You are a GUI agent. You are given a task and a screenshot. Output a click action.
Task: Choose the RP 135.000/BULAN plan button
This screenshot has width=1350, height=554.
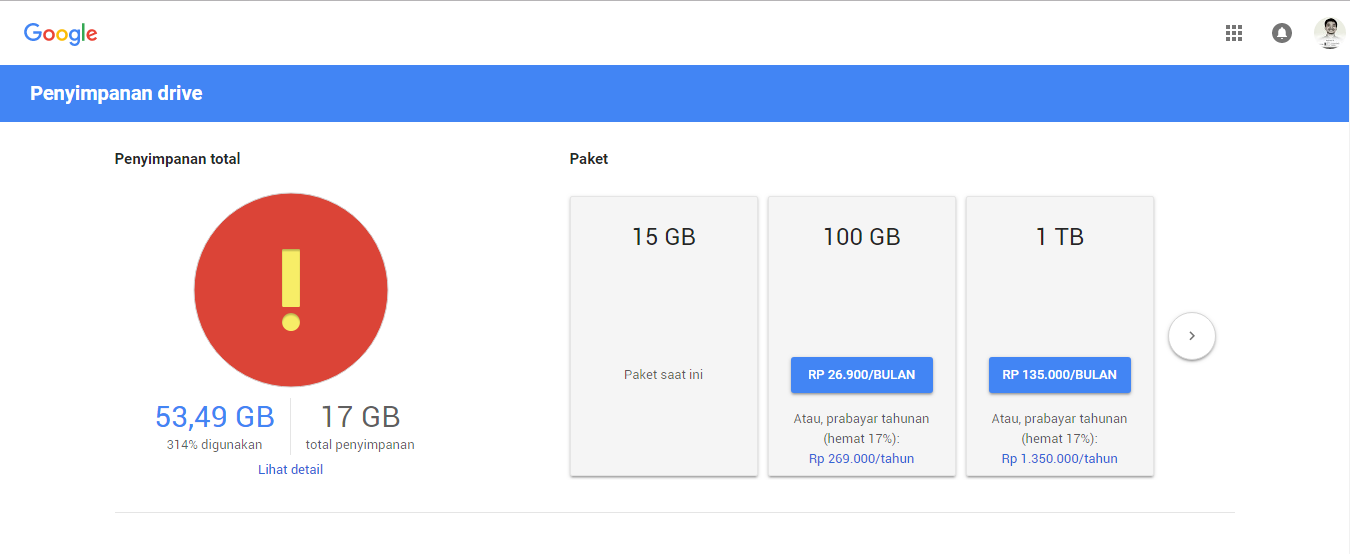(1059, 375)
